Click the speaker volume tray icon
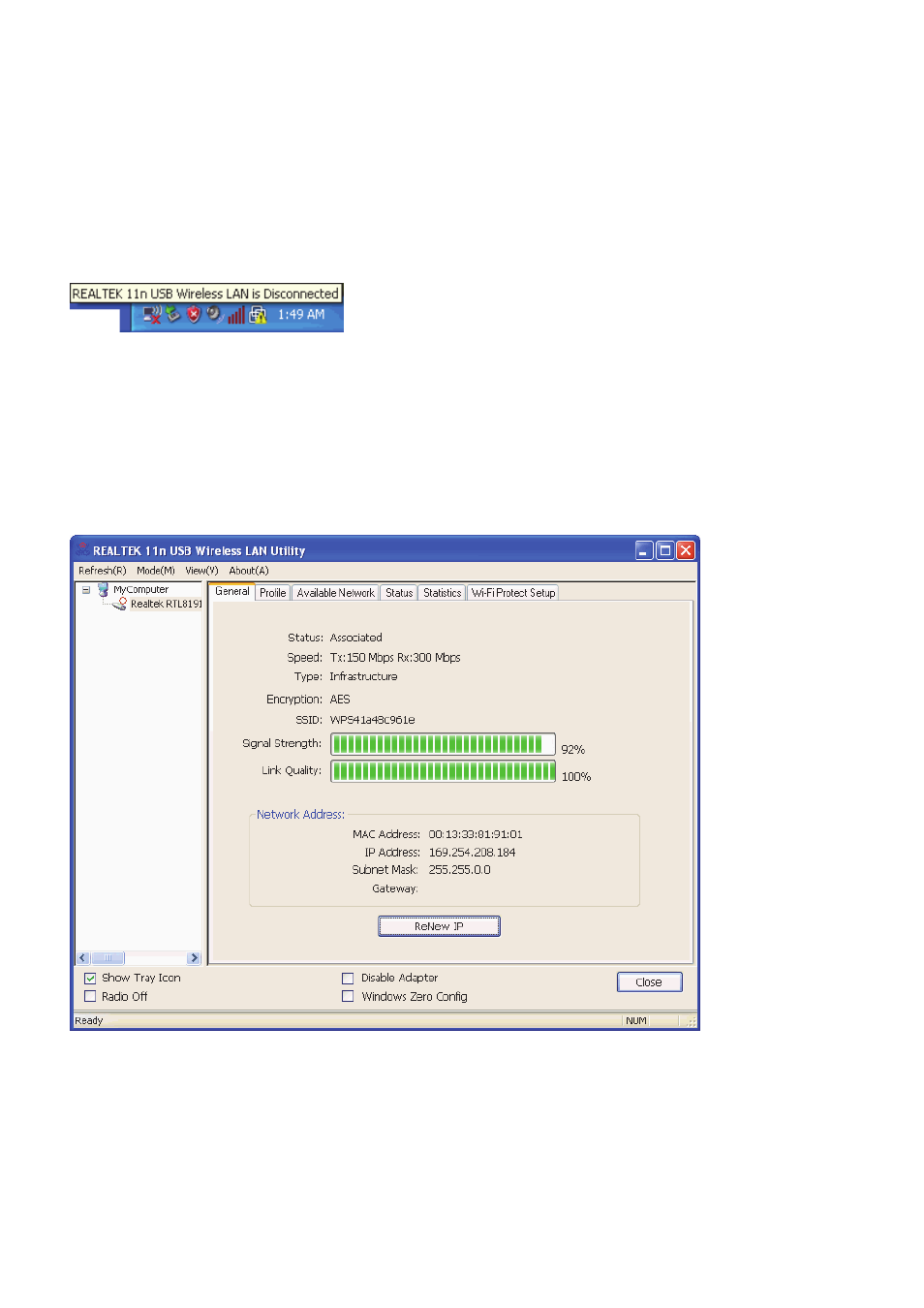924x1308 pixels. (214, 314)
